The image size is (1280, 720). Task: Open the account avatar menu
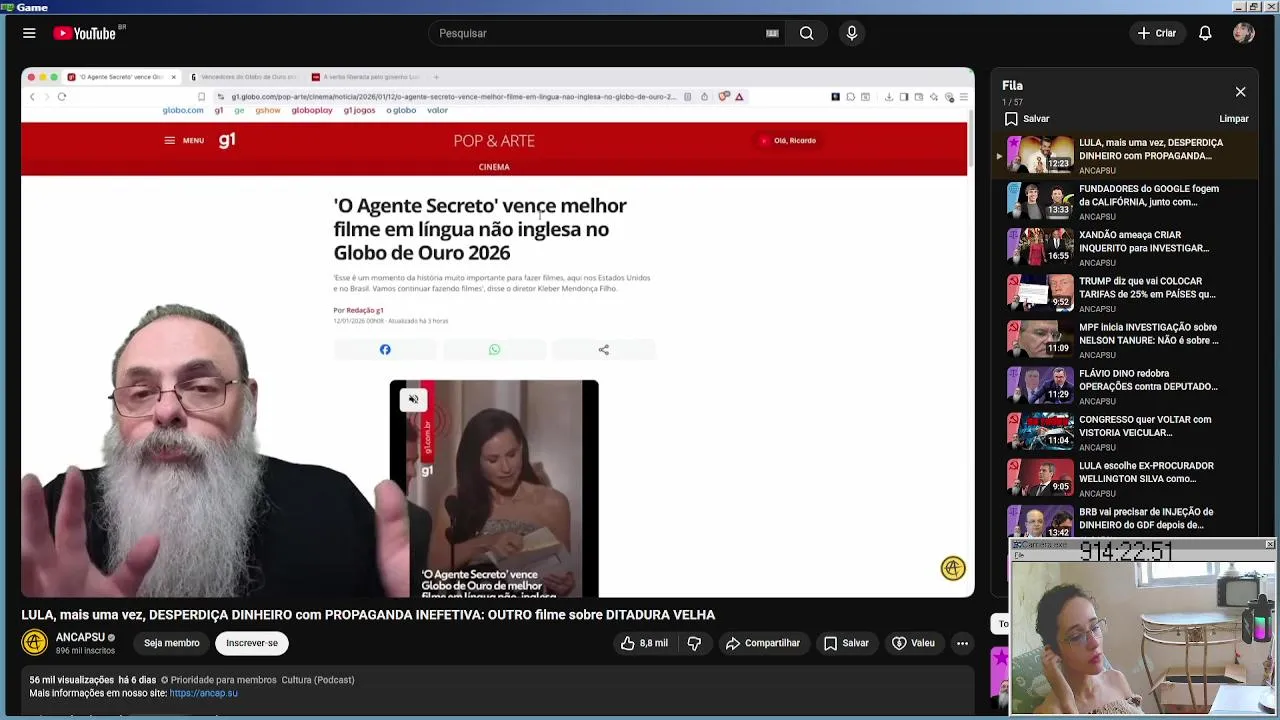(1244, 33)
